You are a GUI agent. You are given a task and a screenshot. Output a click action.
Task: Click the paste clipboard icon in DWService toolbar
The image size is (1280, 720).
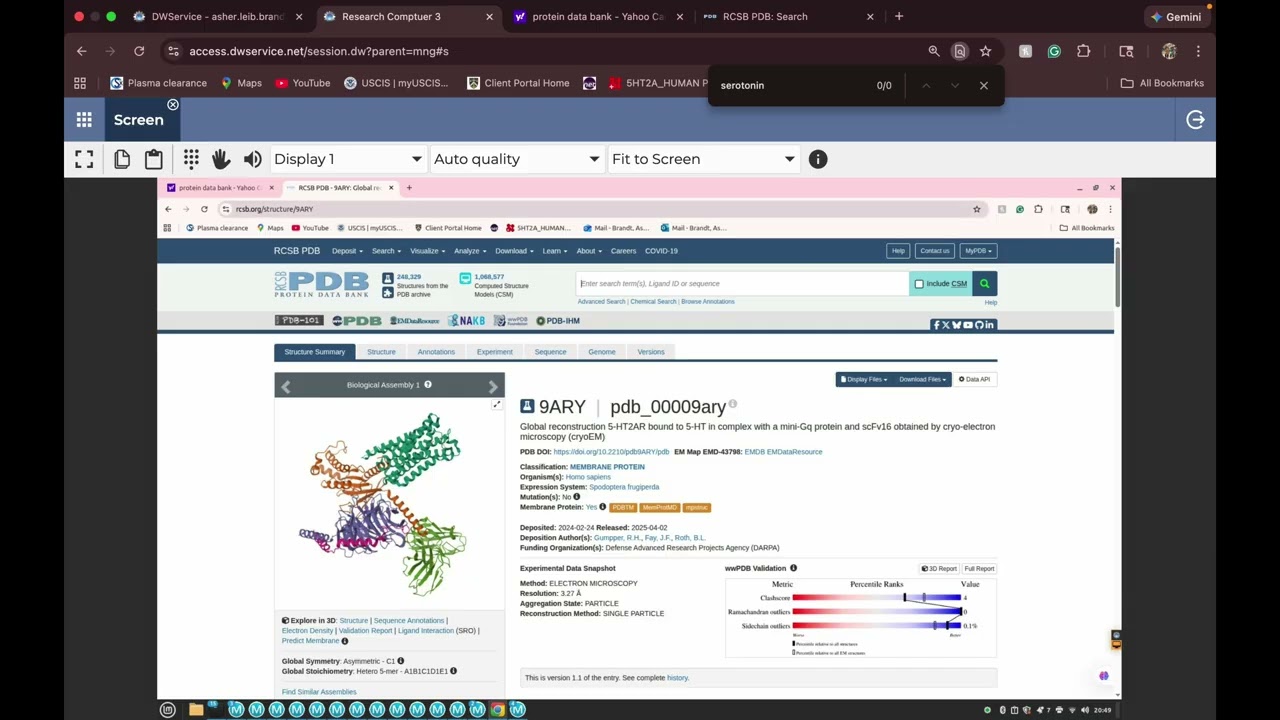coord(153,159)
